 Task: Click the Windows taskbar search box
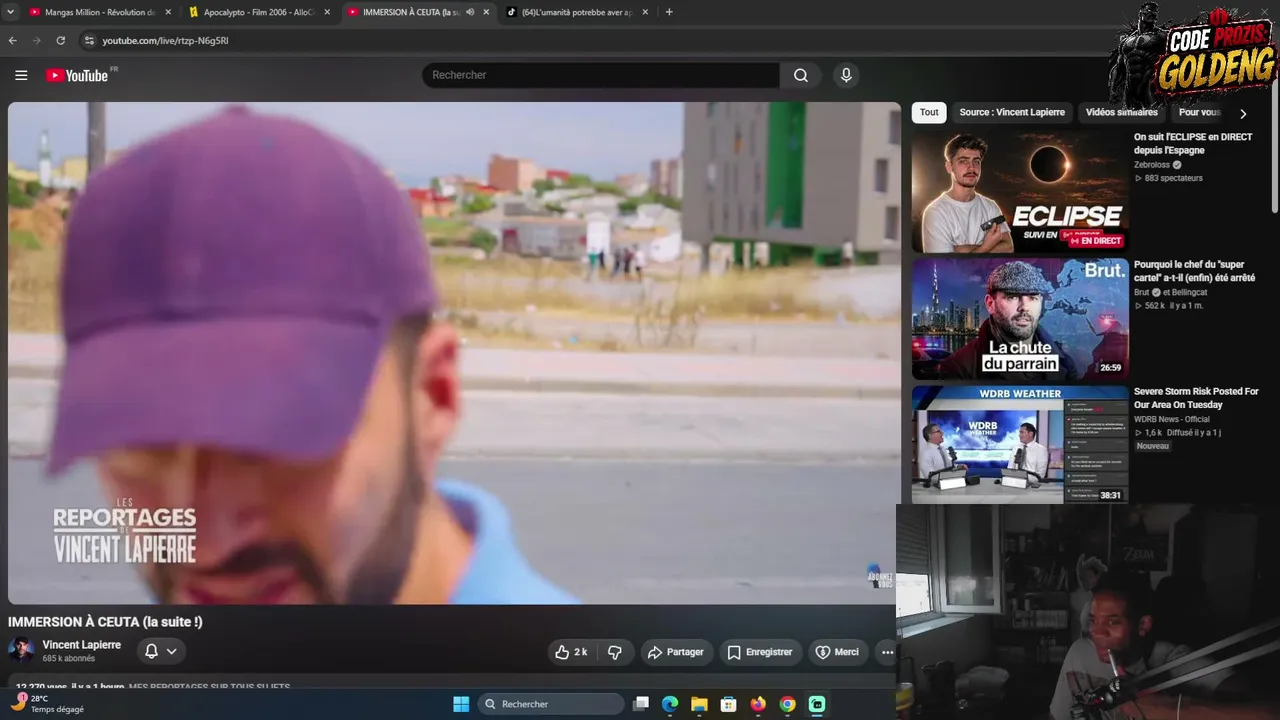coord(551,704)
